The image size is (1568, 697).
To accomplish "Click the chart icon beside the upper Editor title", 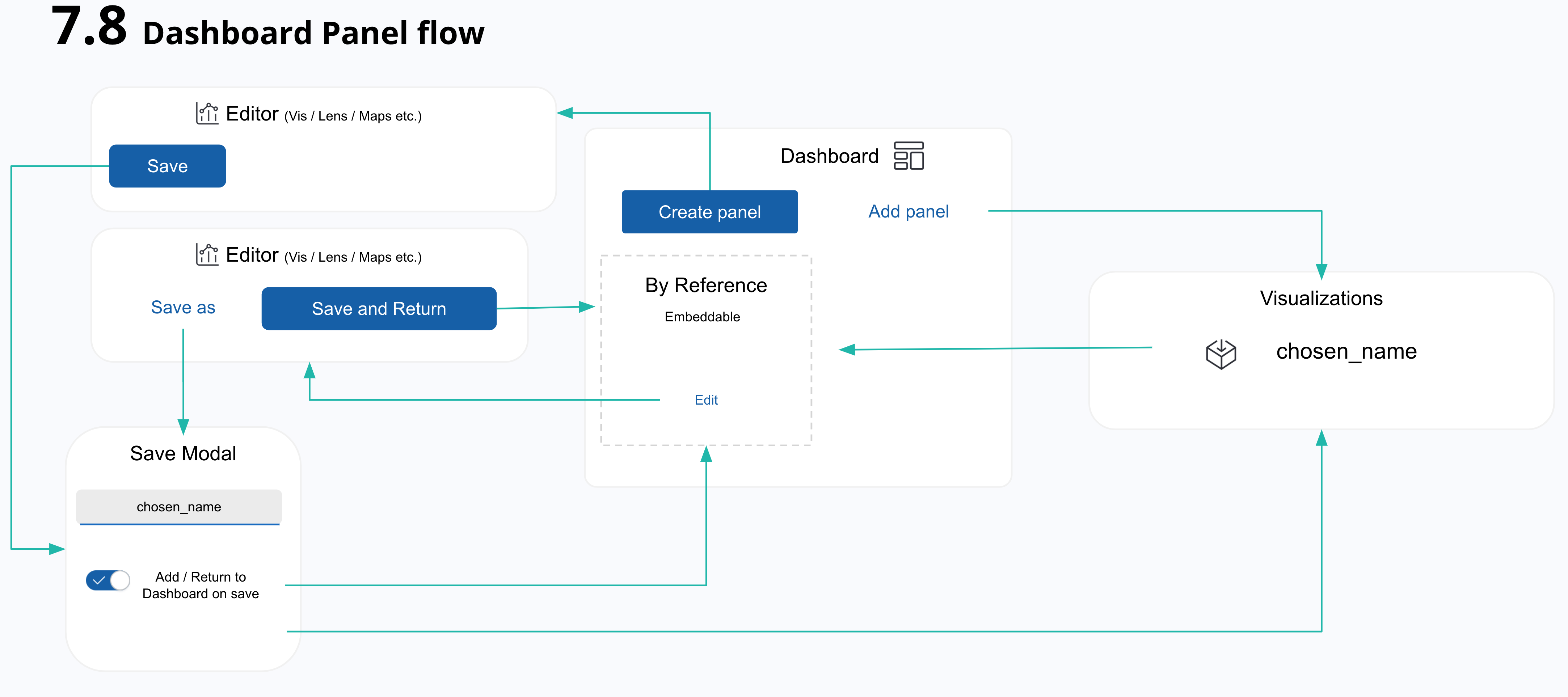I will 207,113.
